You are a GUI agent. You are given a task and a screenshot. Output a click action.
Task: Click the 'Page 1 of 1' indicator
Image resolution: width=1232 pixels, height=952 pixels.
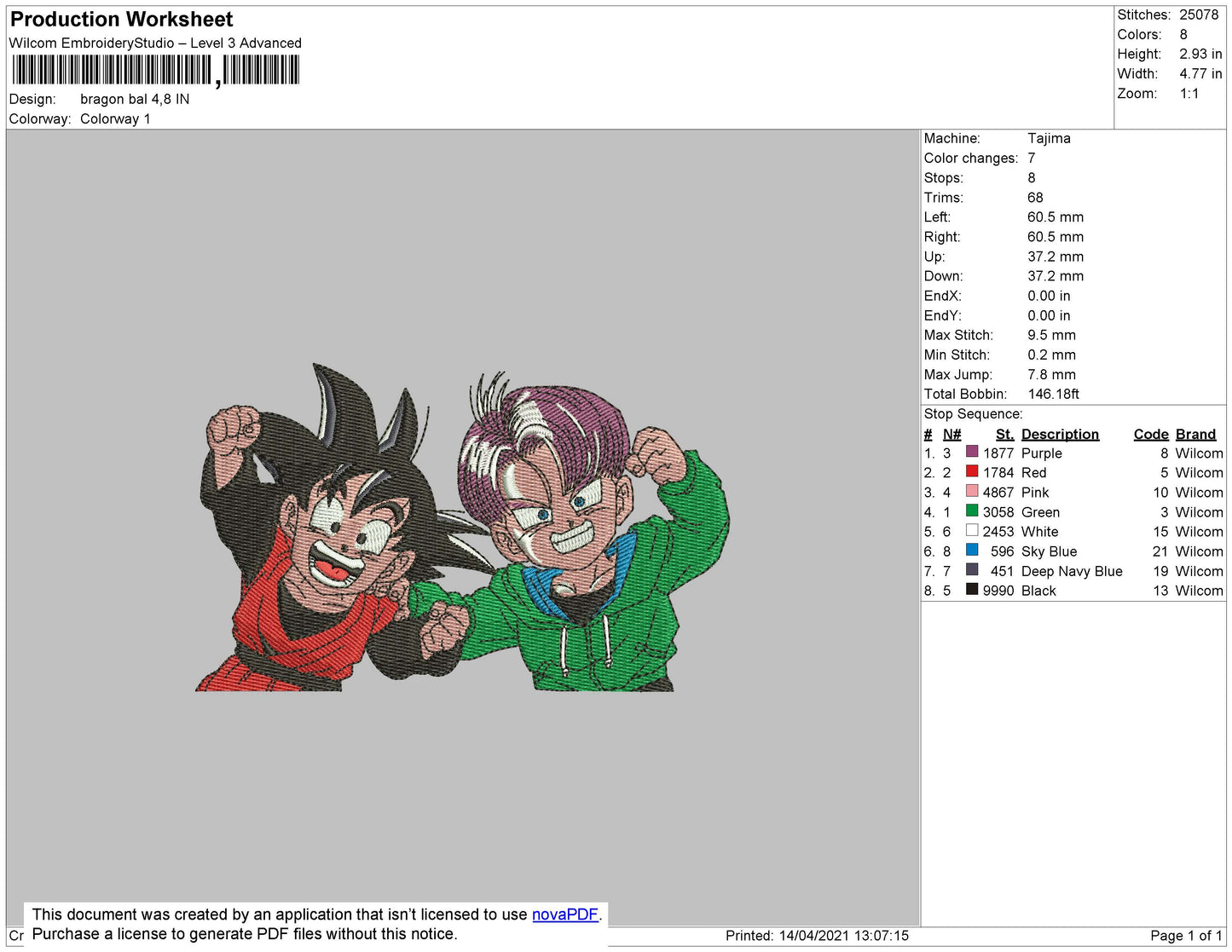click(x=1186, y=936)
